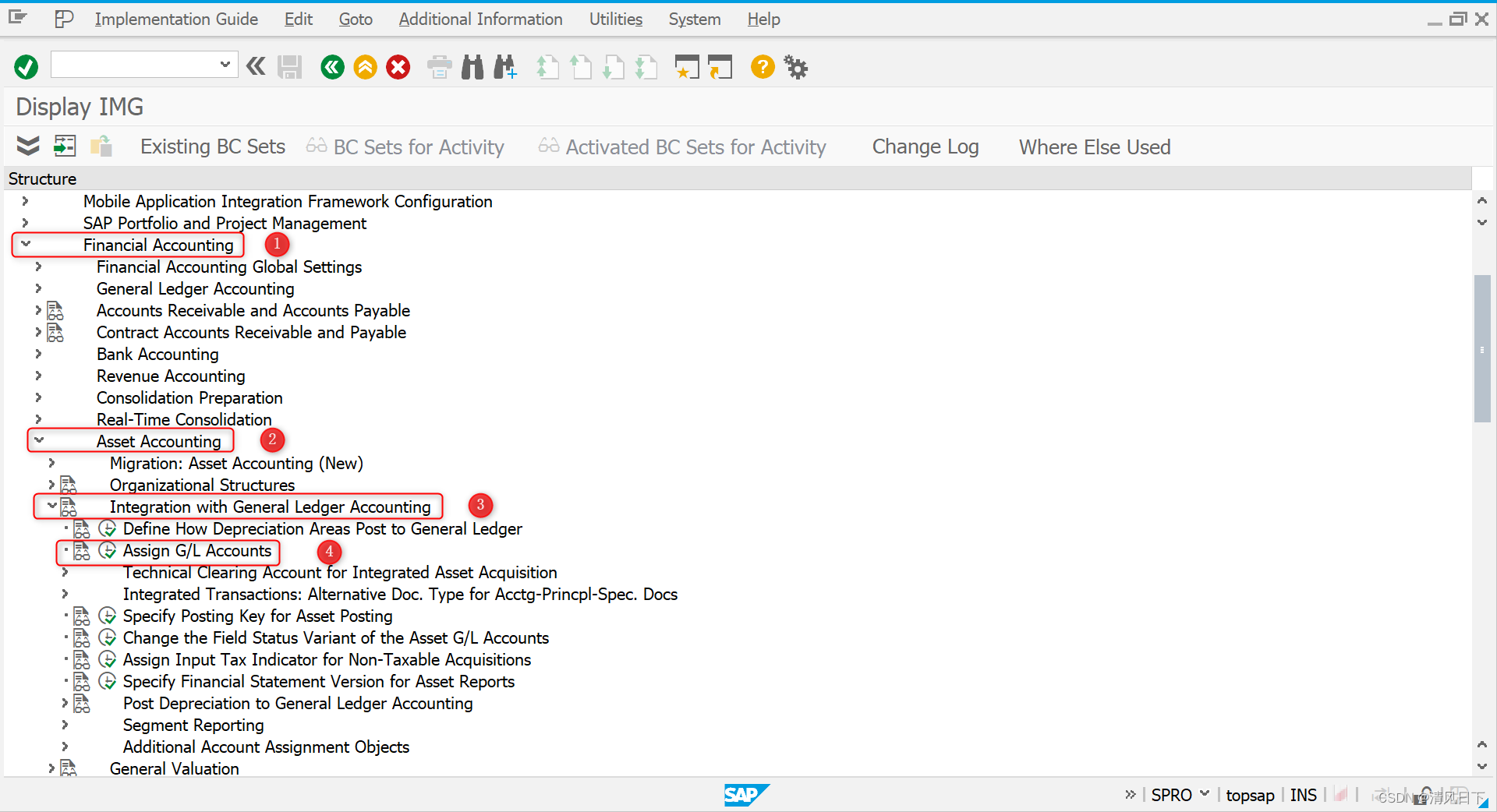Open the System menu
Screen dimensions: 1497x812
pos(695,19)
